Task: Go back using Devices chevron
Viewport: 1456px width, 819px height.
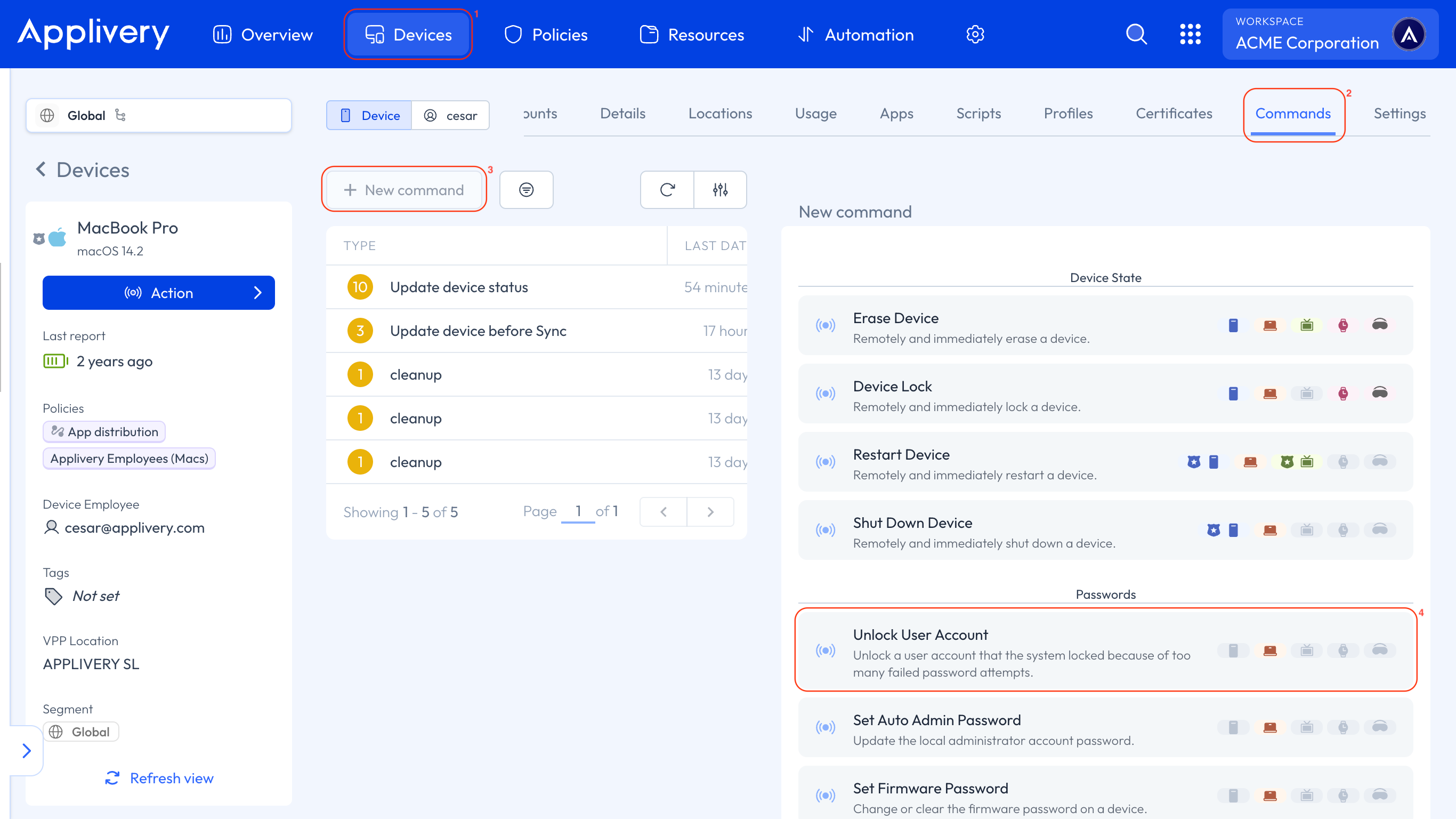Action: tap(41, 169)
